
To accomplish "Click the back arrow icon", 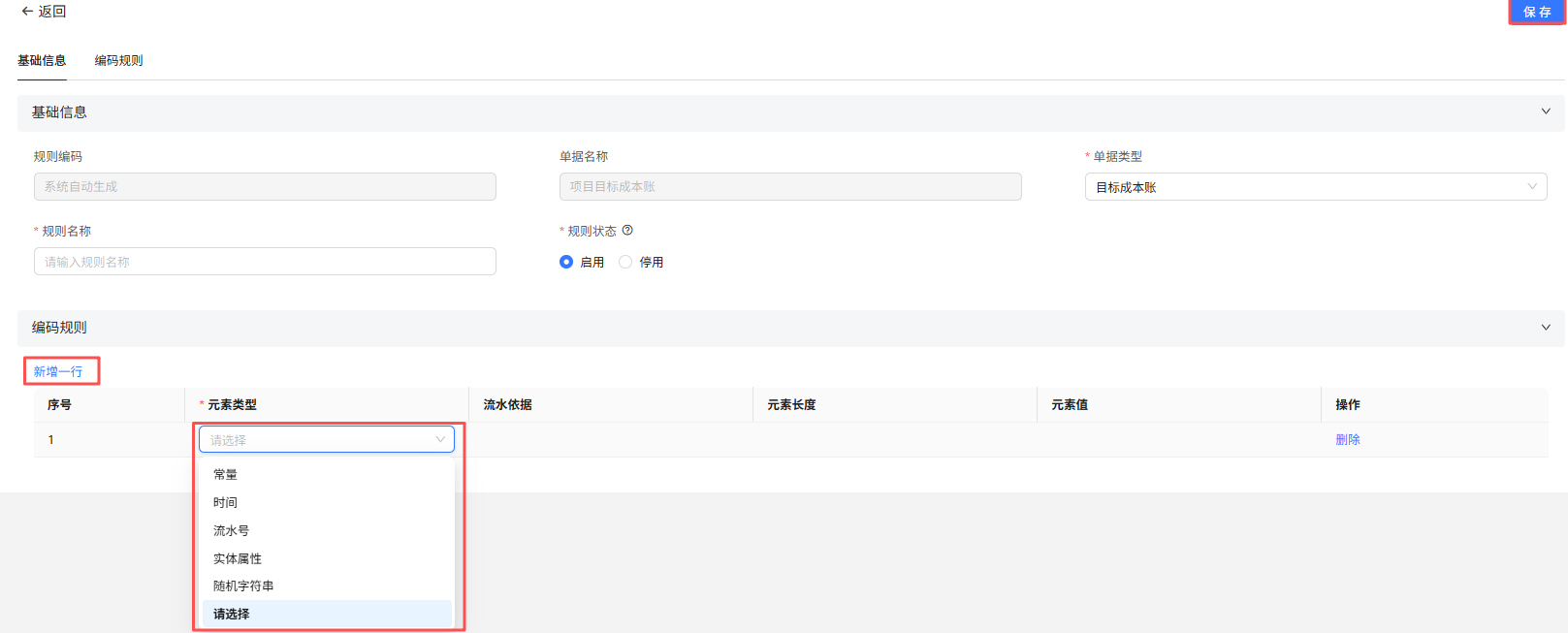I will (x=27, y=12).
